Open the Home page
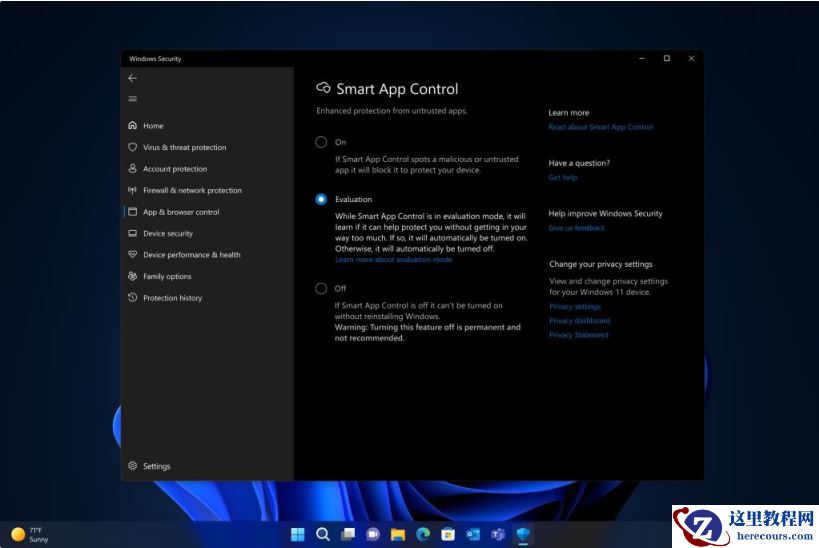 click(x=152, y=126)
